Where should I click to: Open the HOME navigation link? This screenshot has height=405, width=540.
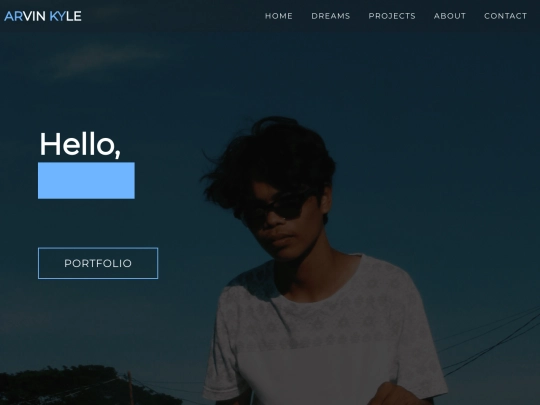tap(279, 16)
